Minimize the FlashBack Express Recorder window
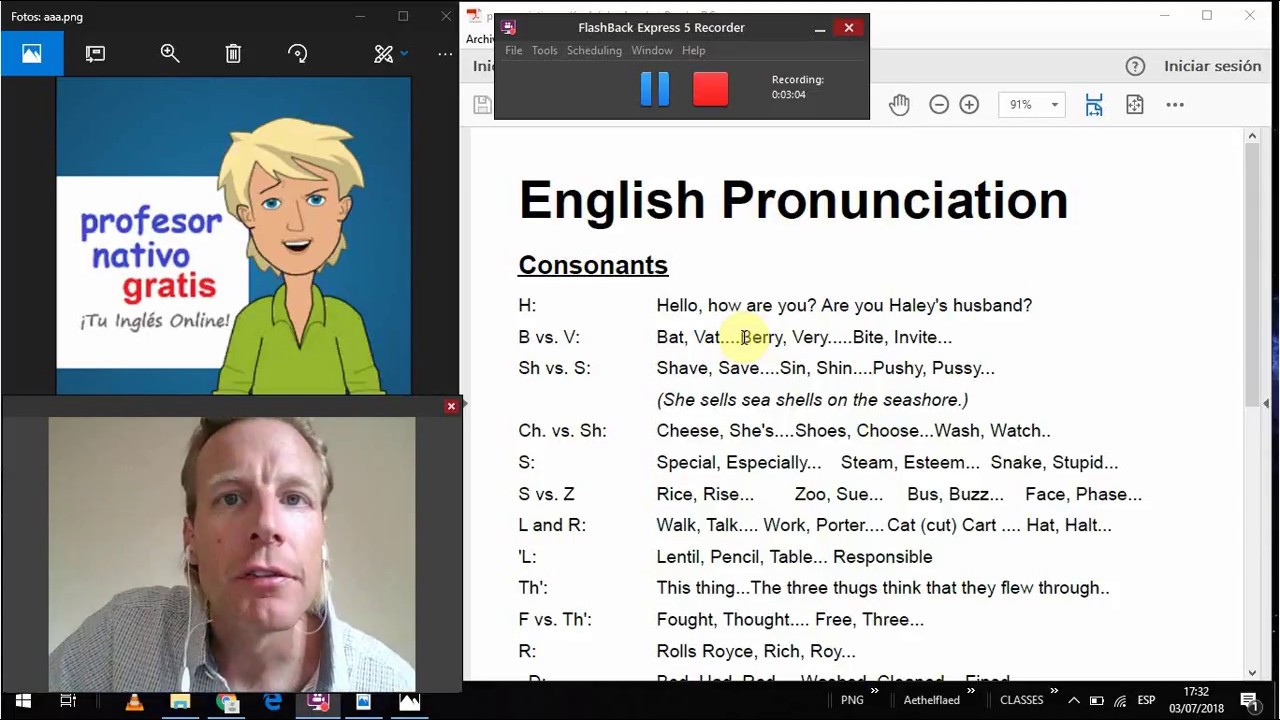The image size is (1280, 720). pos(820,28)
